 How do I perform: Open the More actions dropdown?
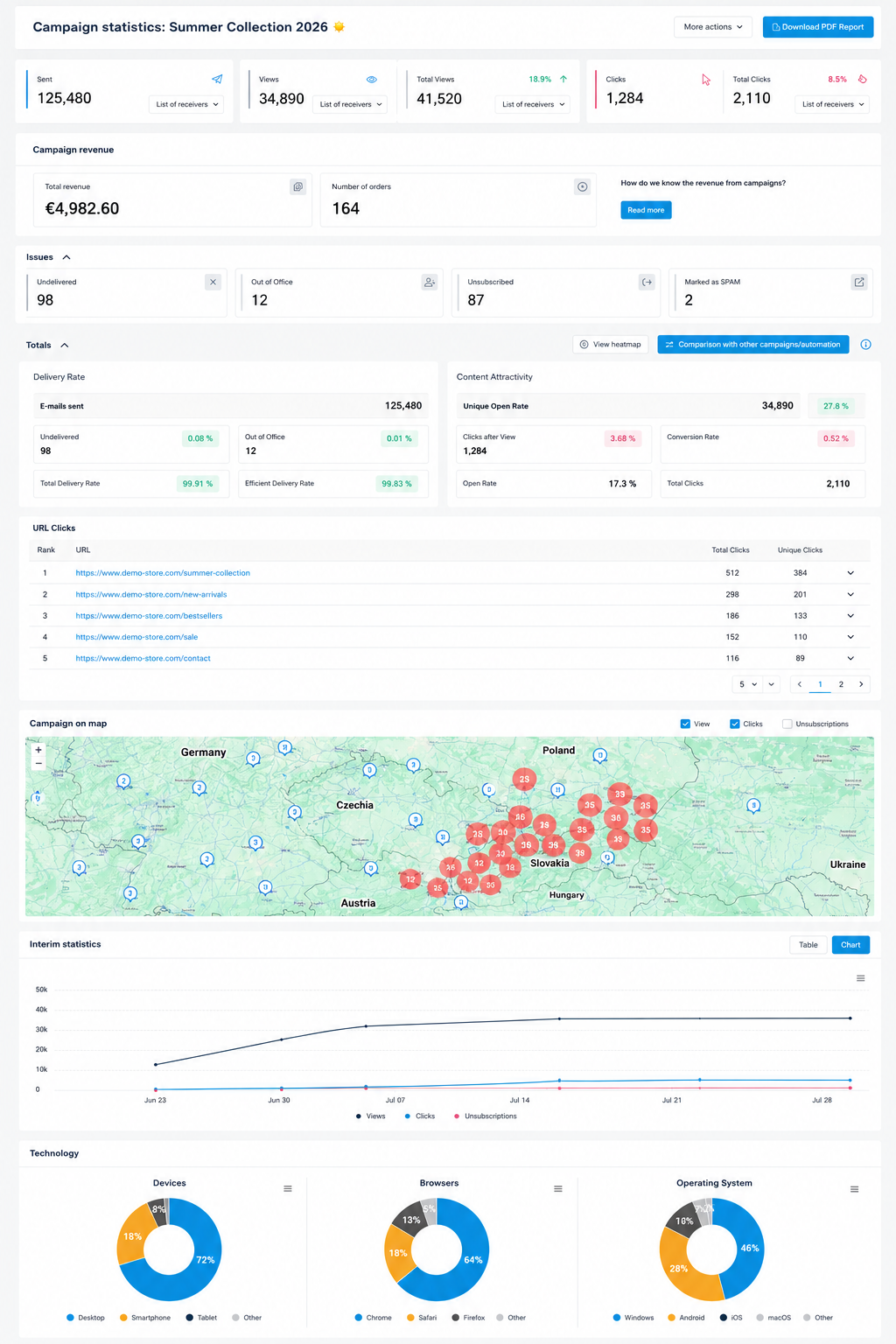click(713, 27)
